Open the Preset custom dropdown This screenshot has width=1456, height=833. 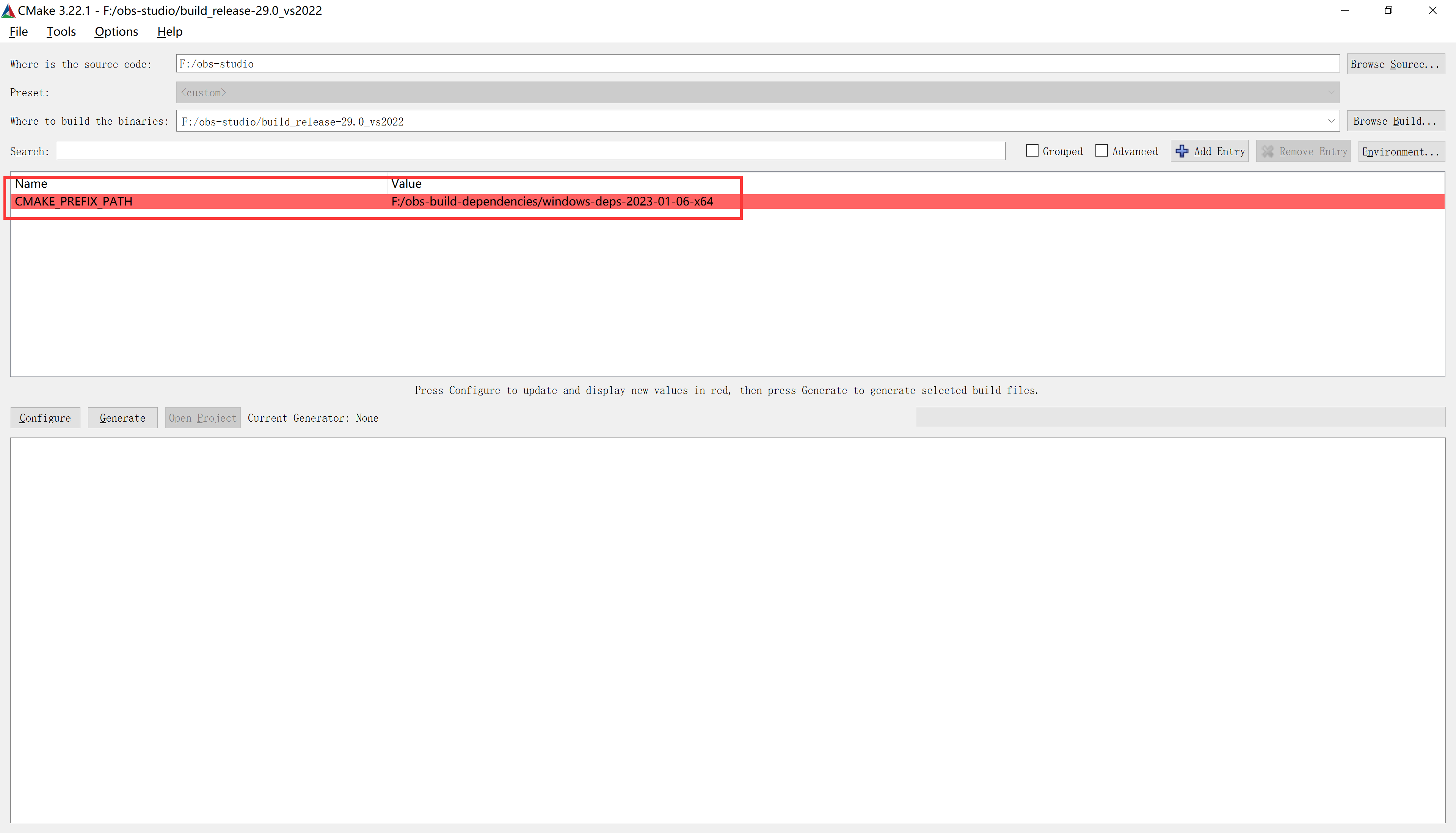click(x=757, y=92)
